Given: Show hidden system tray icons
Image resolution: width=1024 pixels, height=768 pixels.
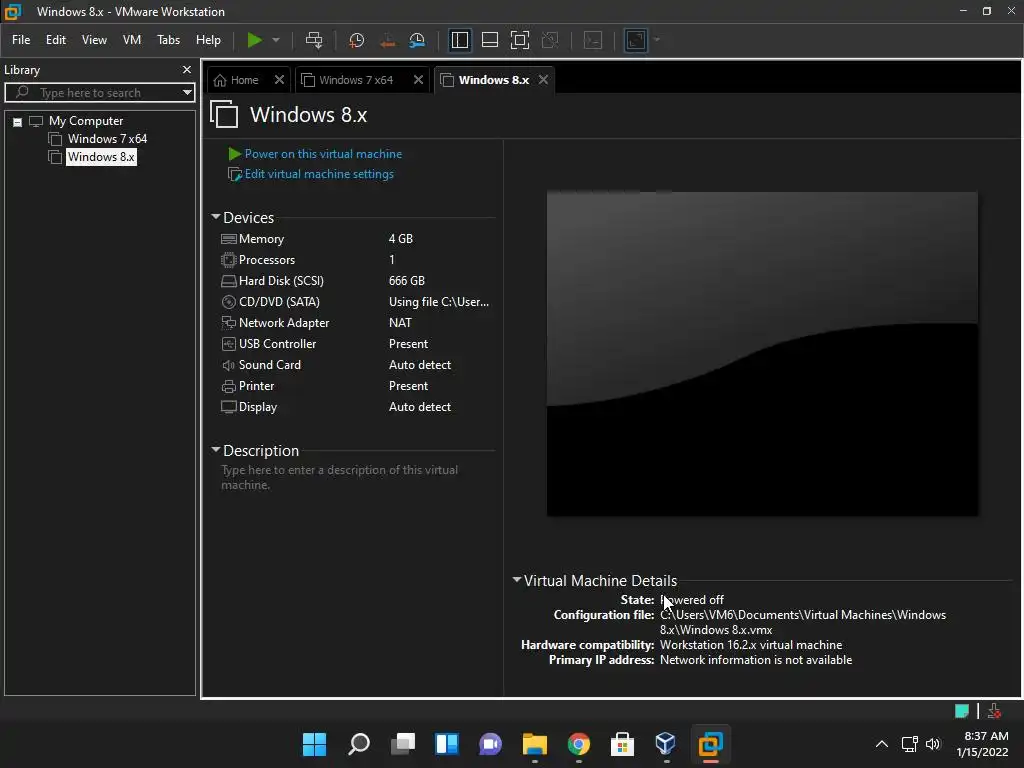Looking at the screenshot, I should click(x=882, y=744).
